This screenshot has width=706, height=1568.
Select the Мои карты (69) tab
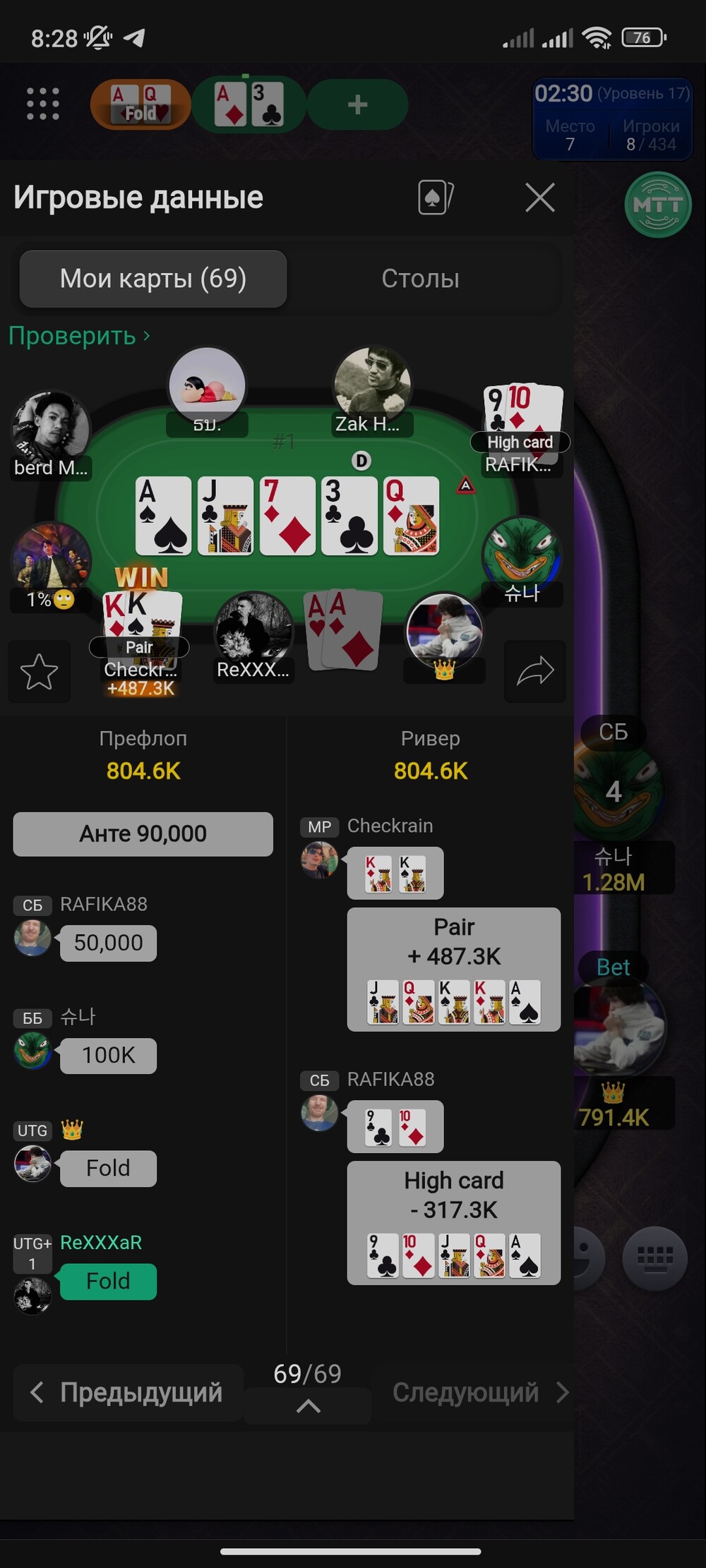(x=153, y=279)
